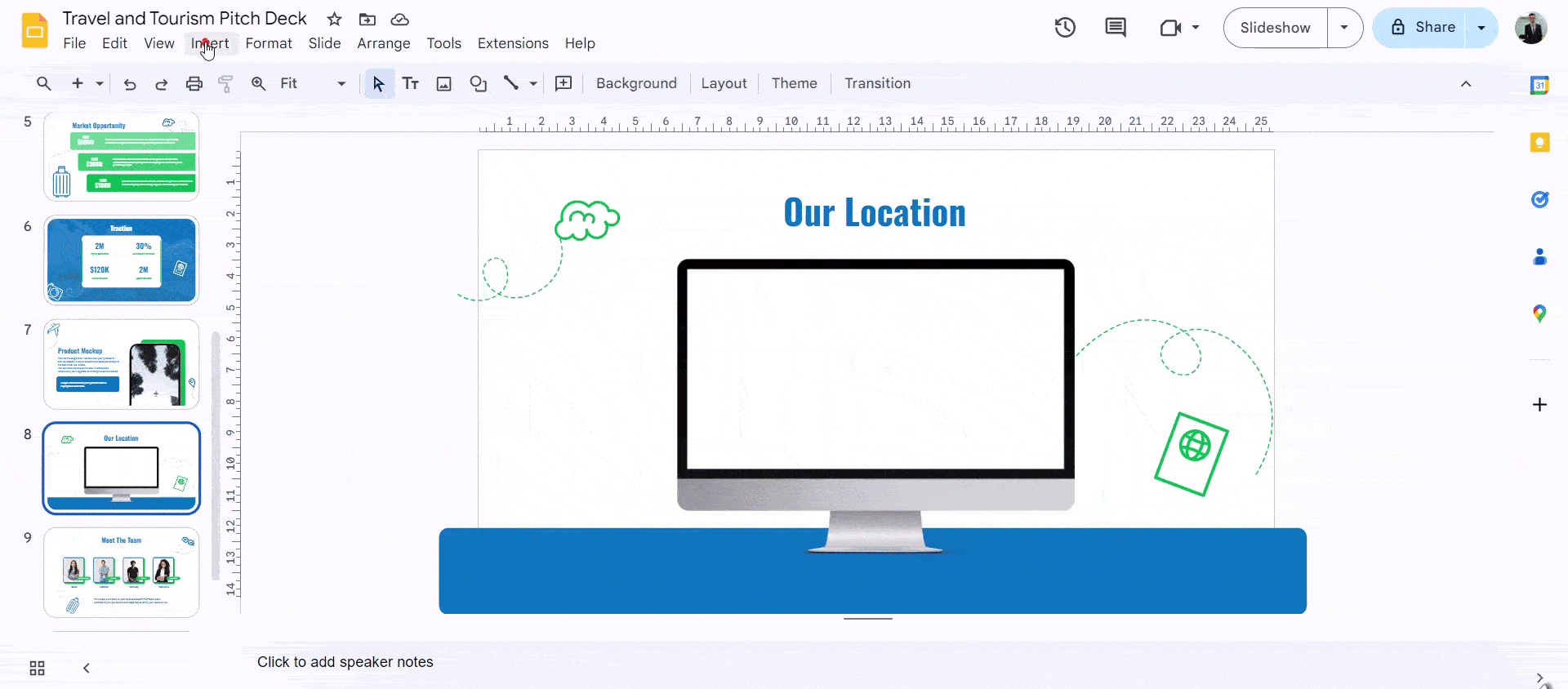Star the Travel and Tourism deck
Viewport: 1568px width, 689px height.
[334, 19]
